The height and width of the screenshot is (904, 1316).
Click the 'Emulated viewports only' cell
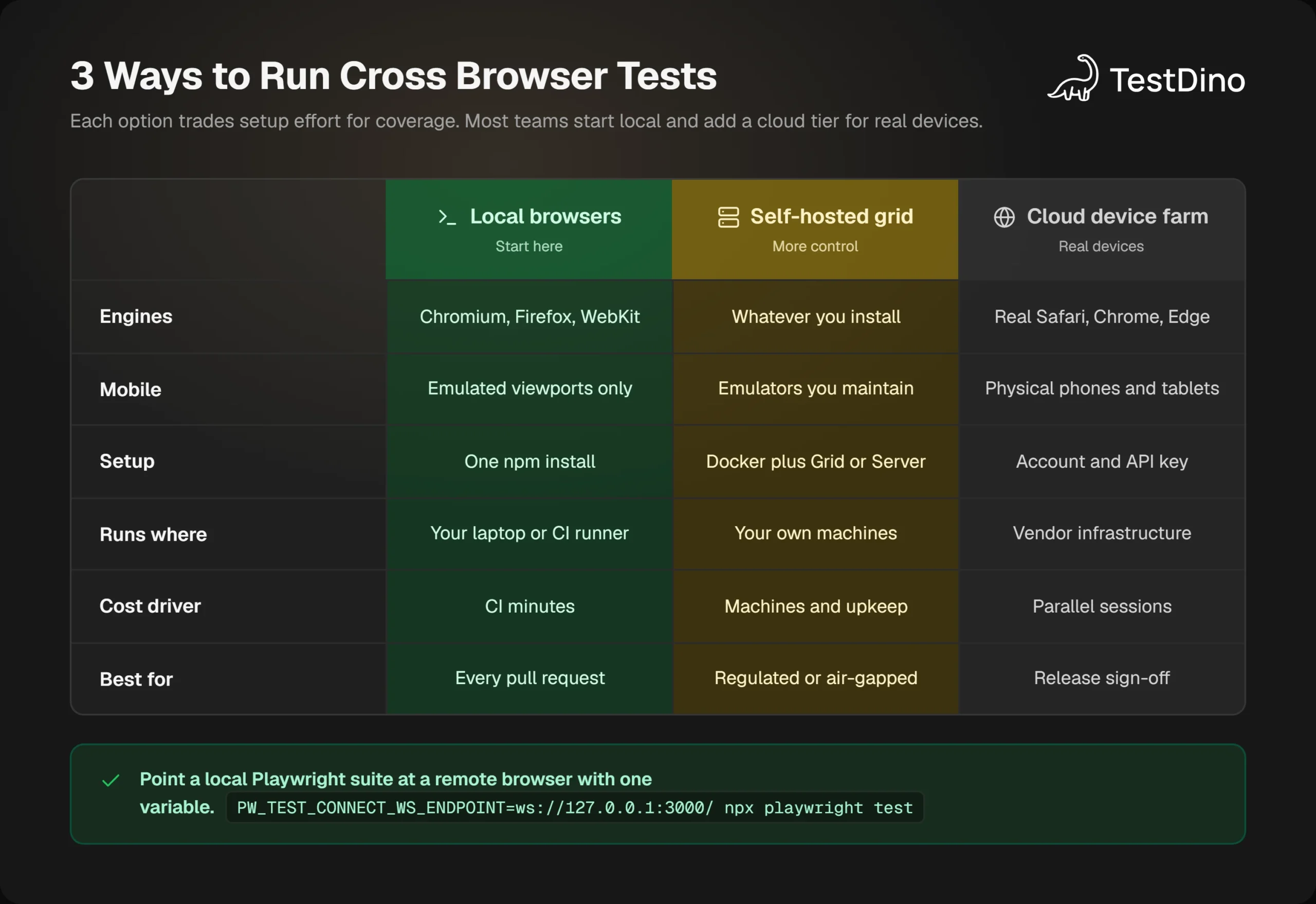529,388
